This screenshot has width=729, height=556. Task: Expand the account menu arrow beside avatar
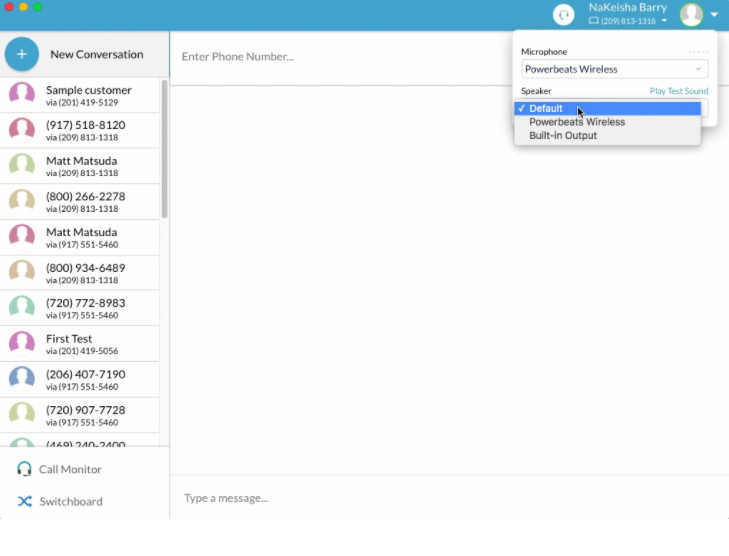[x=714, y=15]
